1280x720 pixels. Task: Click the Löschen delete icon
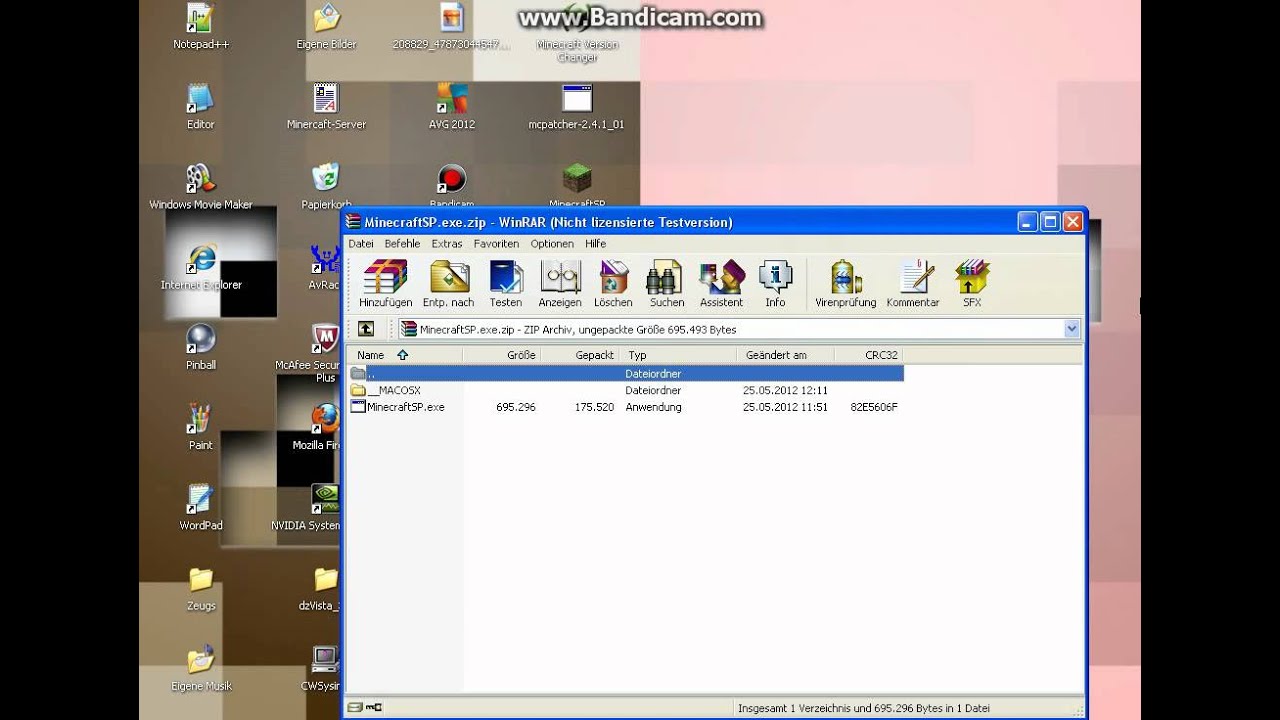click(x=613, y=283)
